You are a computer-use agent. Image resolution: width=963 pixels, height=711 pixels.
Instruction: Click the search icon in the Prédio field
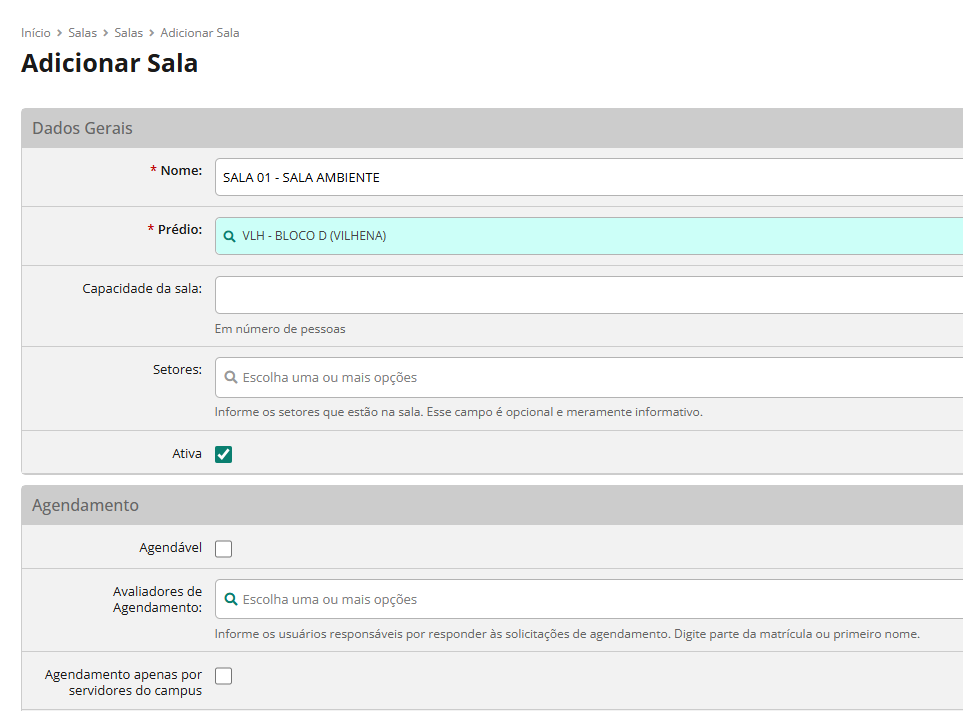click(230, 236)
